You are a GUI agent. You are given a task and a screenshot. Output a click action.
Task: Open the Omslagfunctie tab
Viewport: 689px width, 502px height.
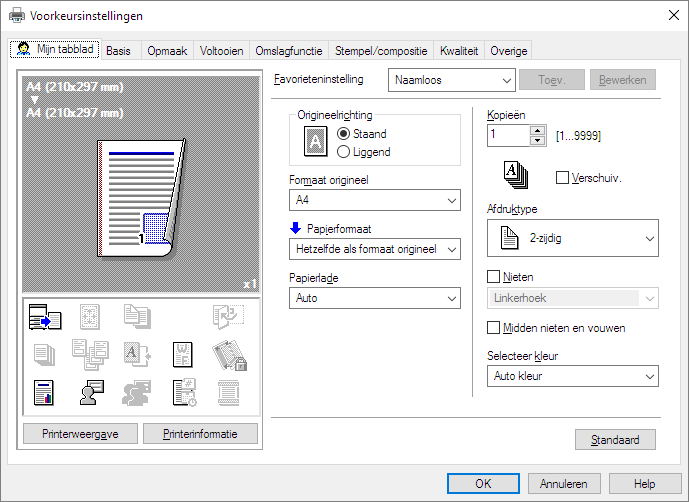(289, 51)
